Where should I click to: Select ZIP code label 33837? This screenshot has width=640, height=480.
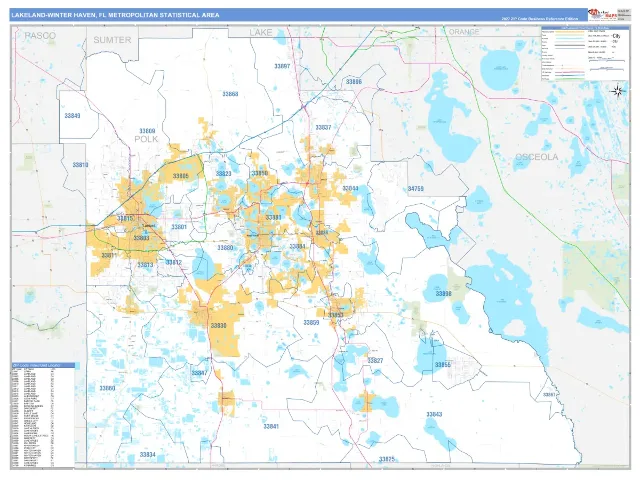point(323,128)
